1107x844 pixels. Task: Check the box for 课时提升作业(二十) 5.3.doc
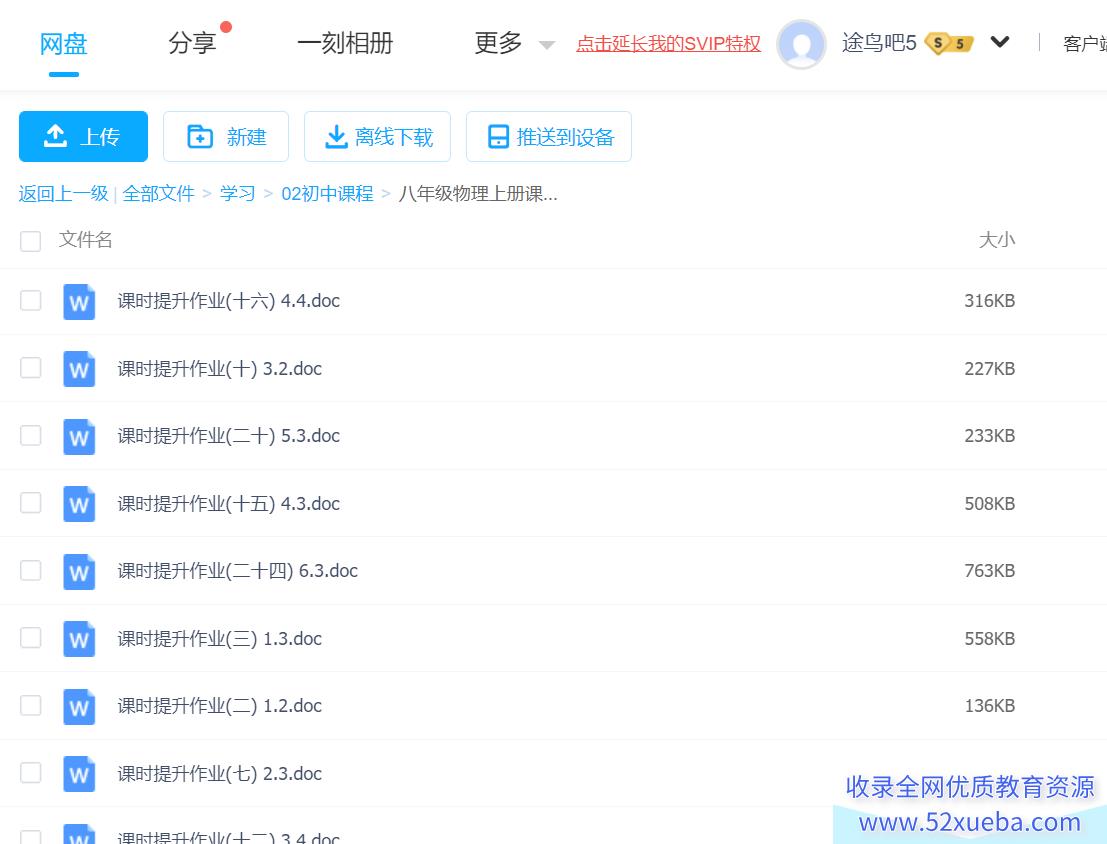[x=30, y=435]
